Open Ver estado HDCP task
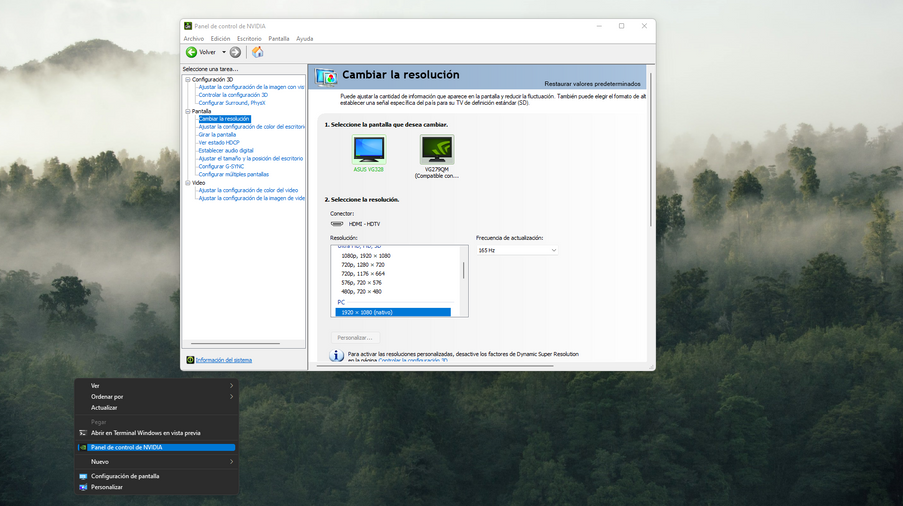Viewport: 903px width, 506px height. pos(219,143)
